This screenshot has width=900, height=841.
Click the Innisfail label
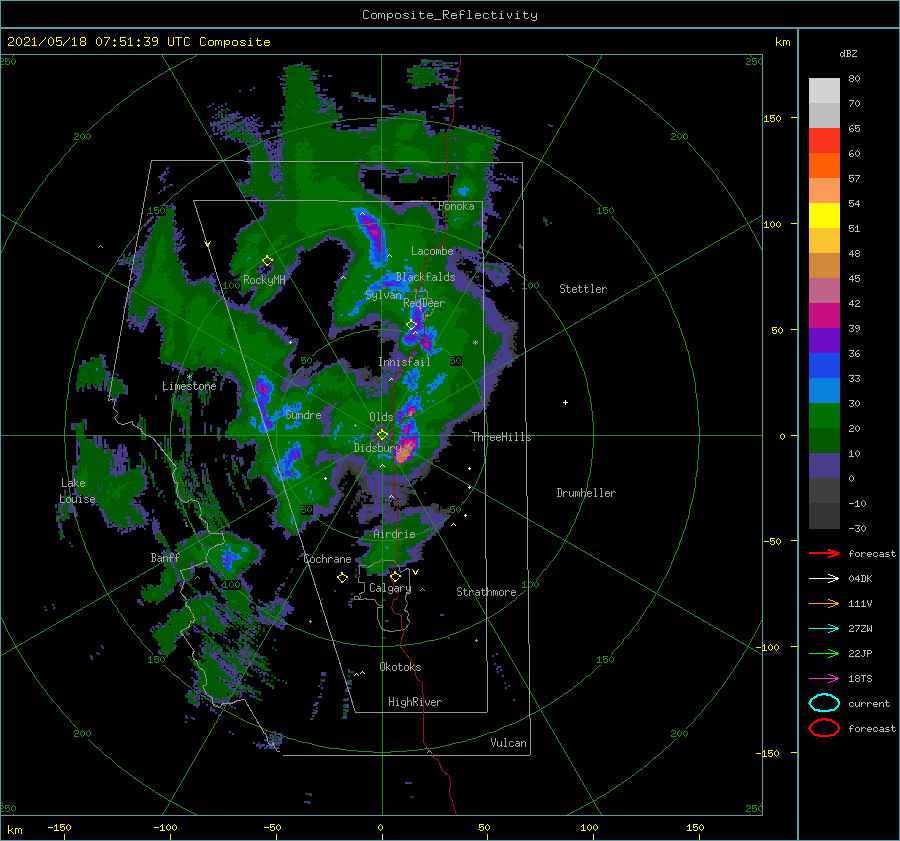(x=405, y=362)
